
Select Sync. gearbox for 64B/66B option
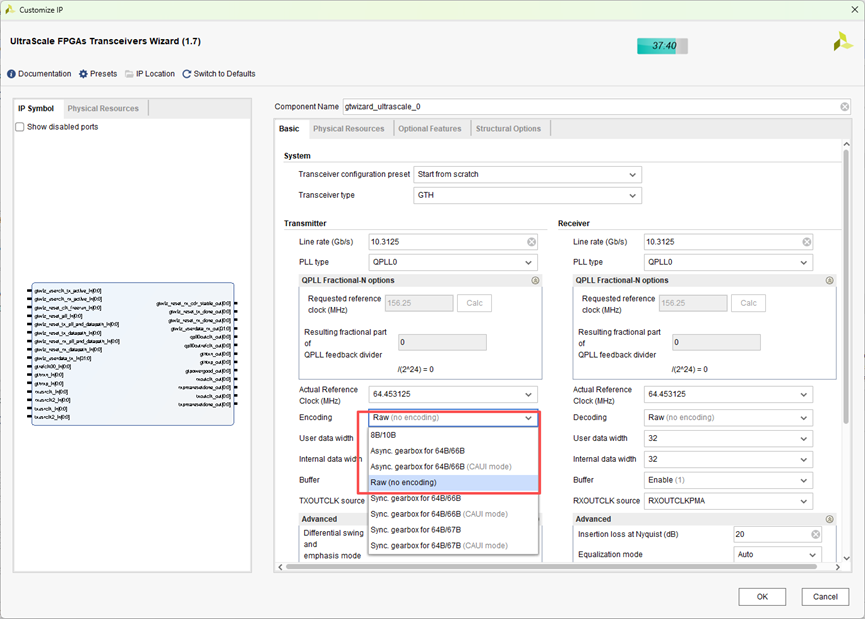pyautogui.click(x=453, y=498)
